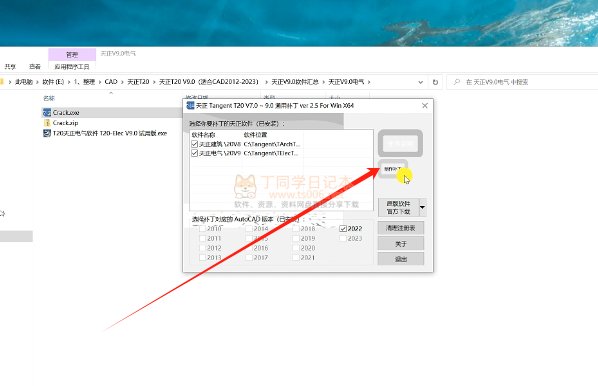
Task: Uncheck the AutoCAD 2022 checkbox
Action: coord(342,228)
